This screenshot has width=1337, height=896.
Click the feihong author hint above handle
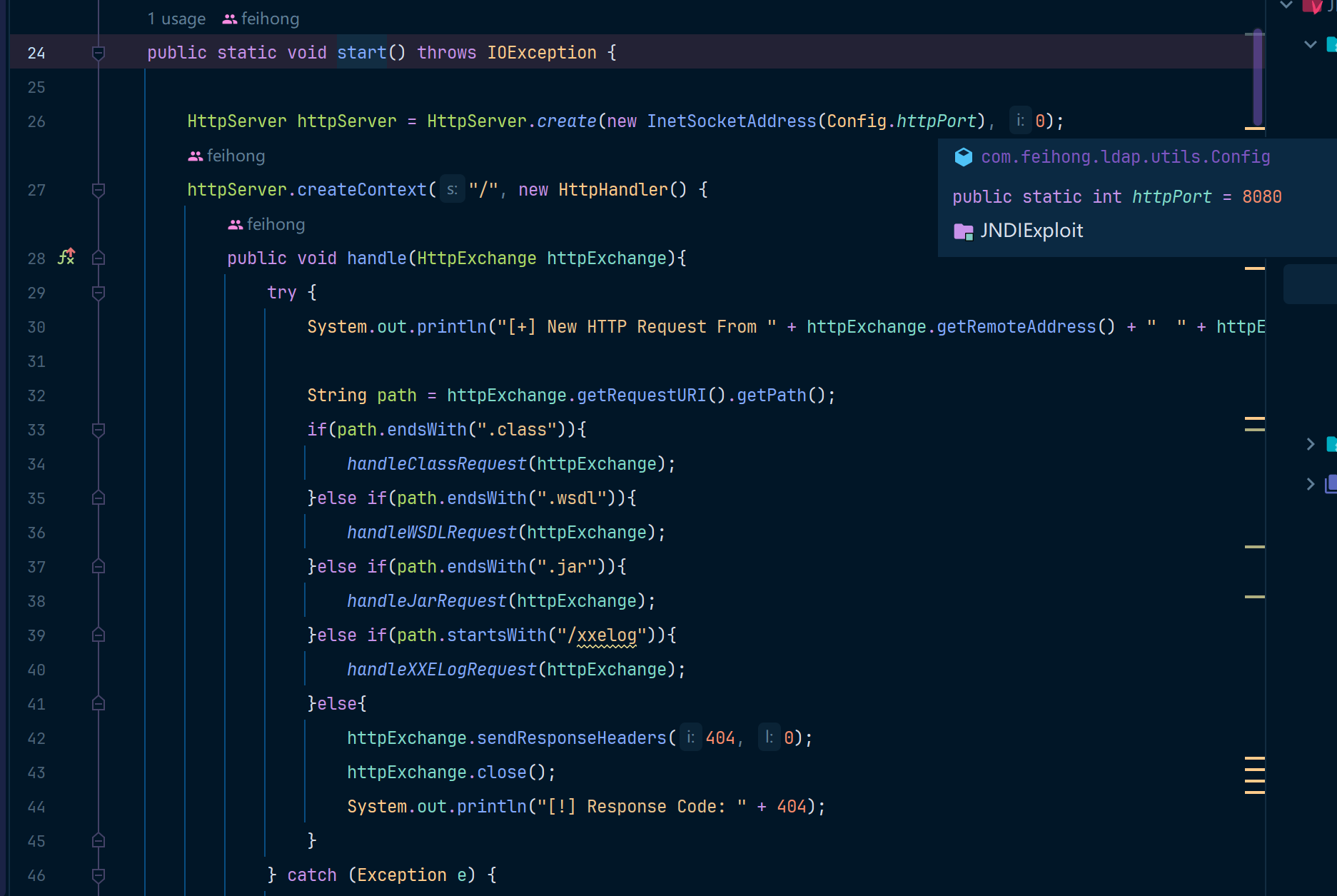tap(266, 224)
